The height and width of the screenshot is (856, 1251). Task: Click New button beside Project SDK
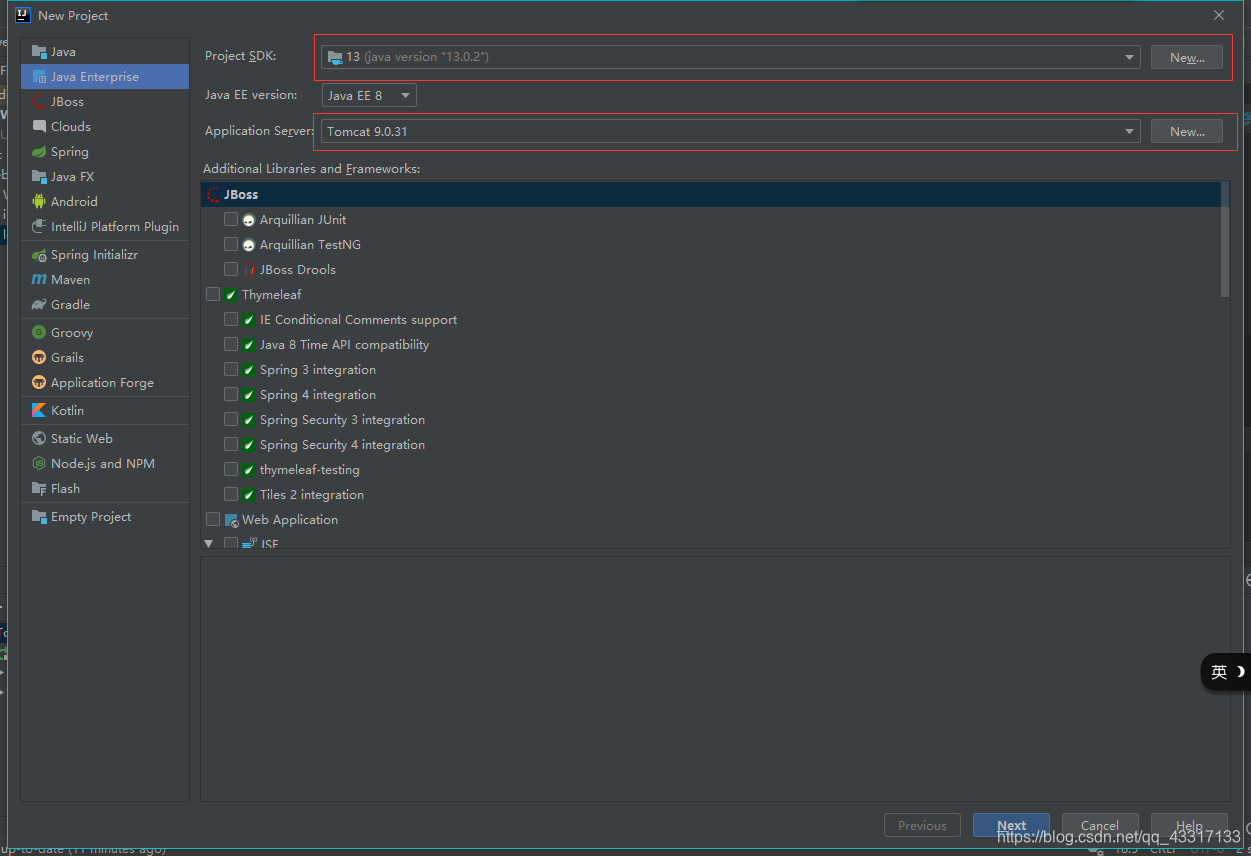1186,57
